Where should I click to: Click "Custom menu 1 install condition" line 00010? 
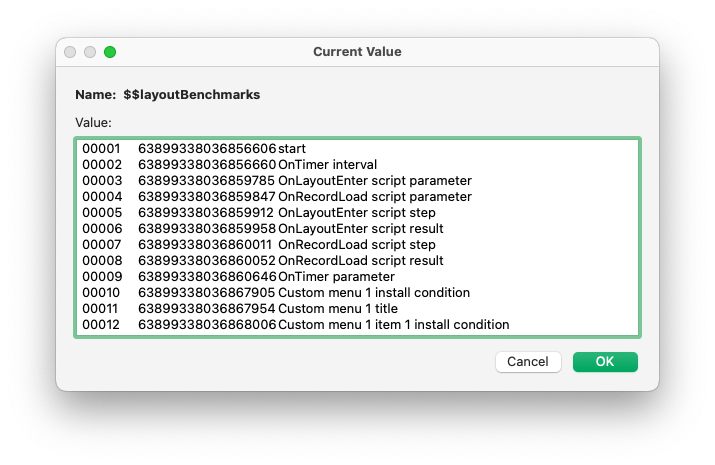tap(374, 292)
